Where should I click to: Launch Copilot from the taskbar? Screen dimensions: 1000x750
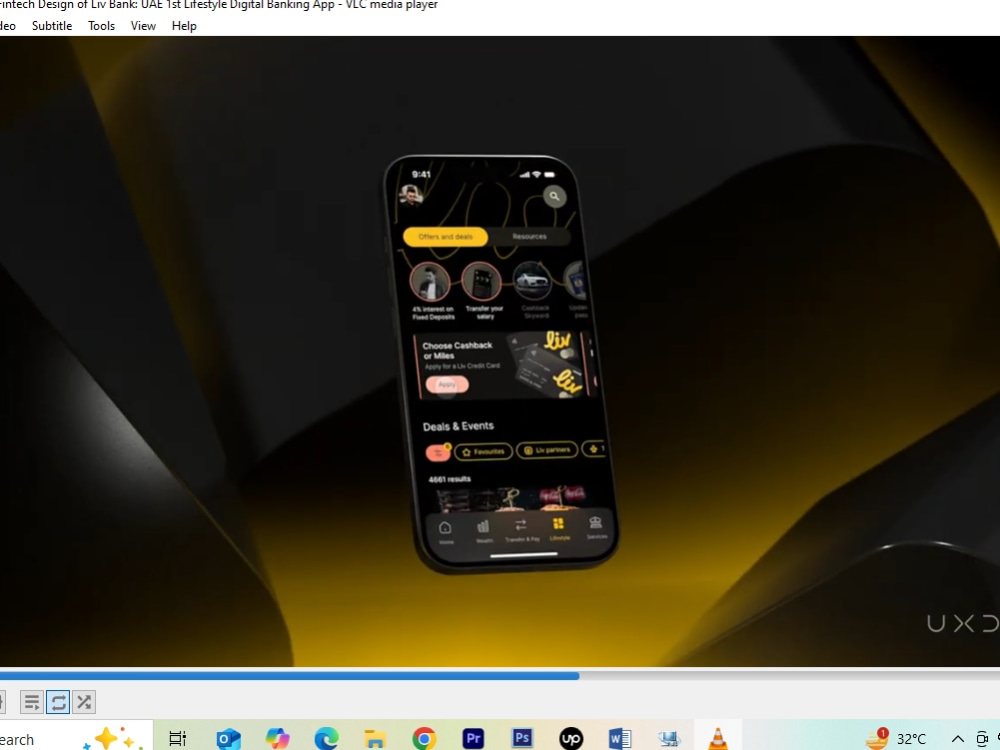pos(277,739)
